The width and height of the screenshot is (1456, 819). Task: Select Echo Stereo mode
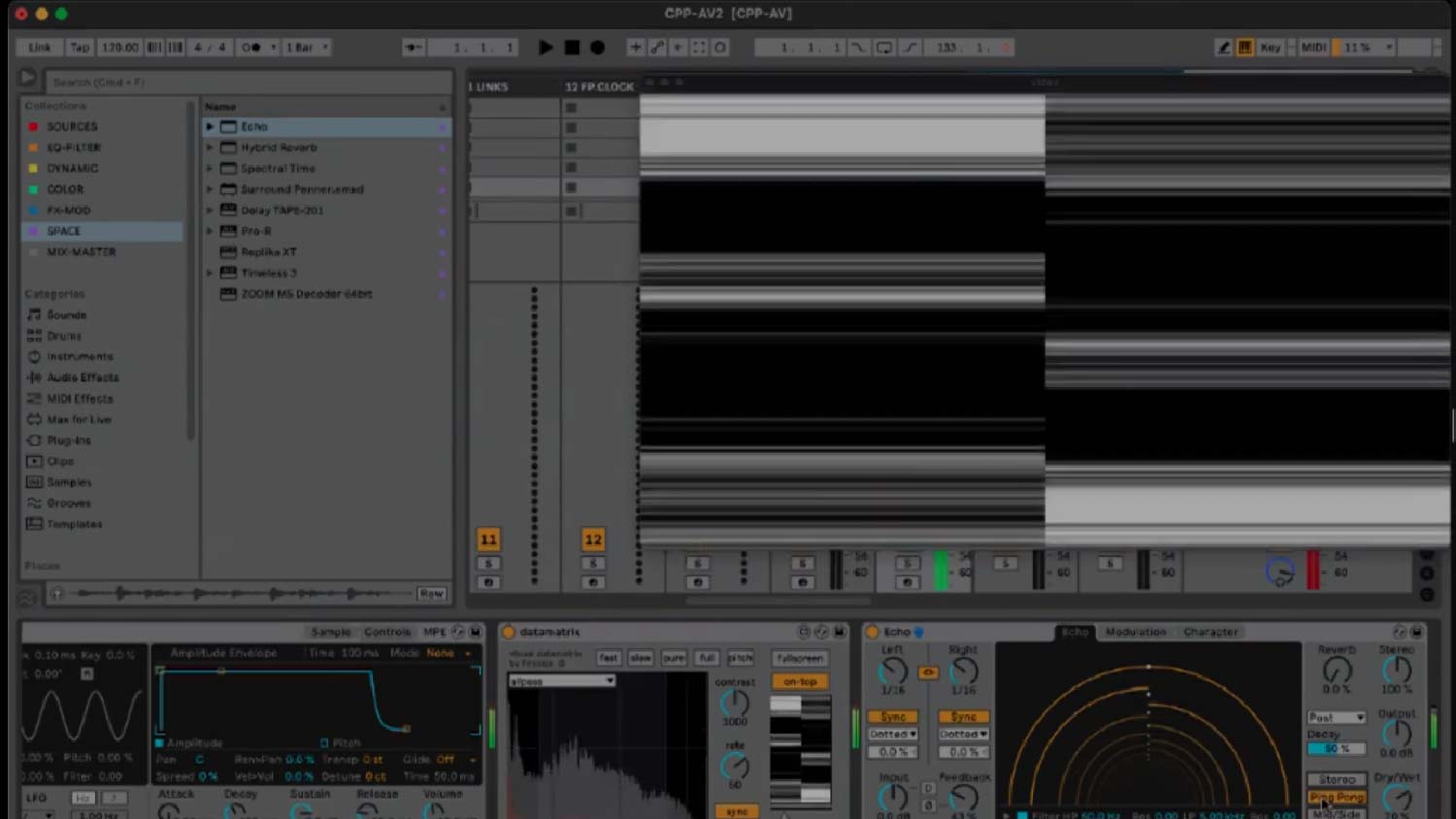(x=1337, y=779)
